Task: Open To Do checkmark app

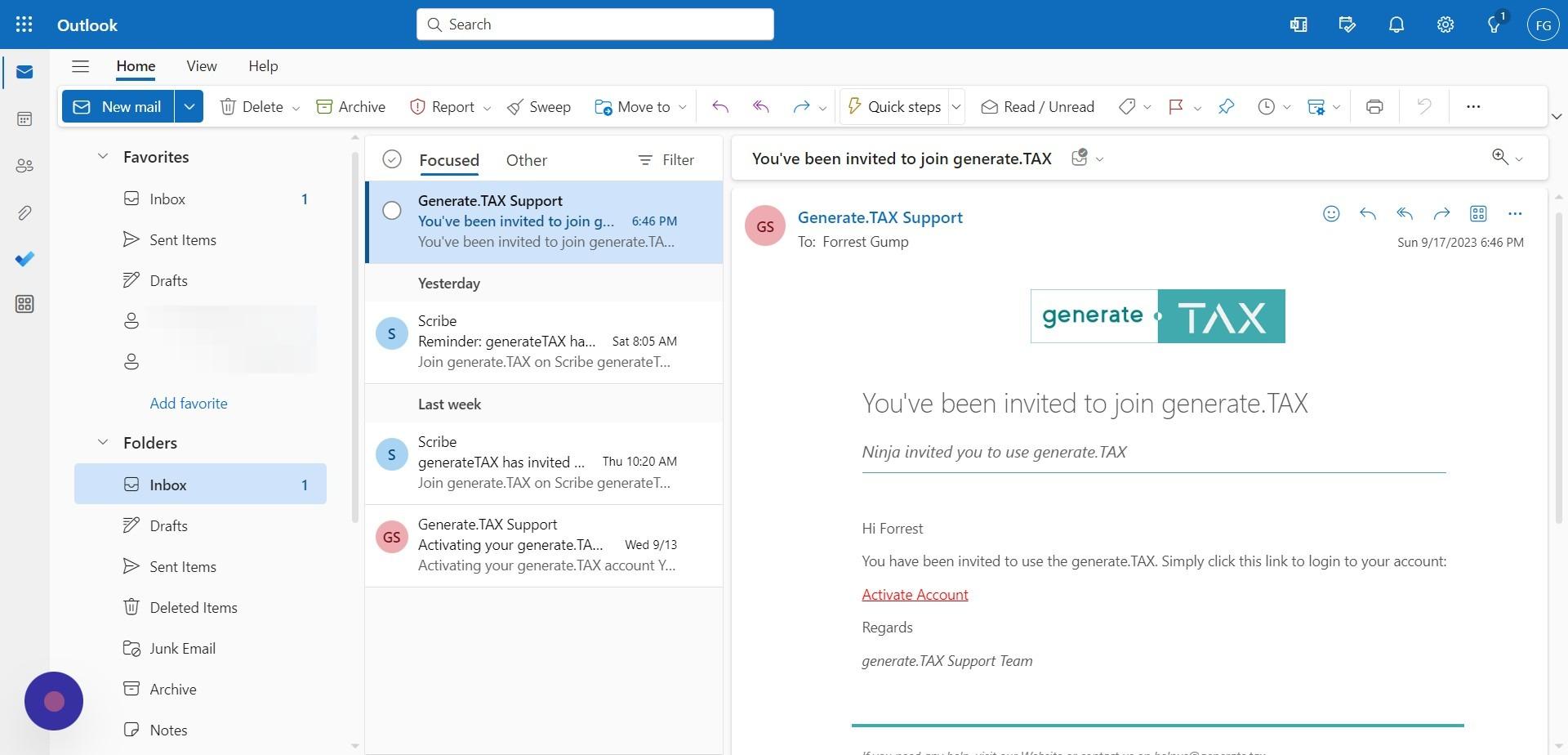Action: coord(24,259)
